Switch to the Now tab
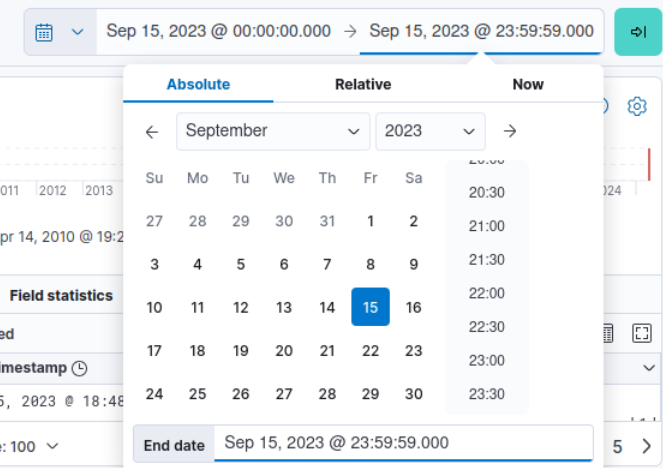This screenshot has width=663, height=468. 528,85
